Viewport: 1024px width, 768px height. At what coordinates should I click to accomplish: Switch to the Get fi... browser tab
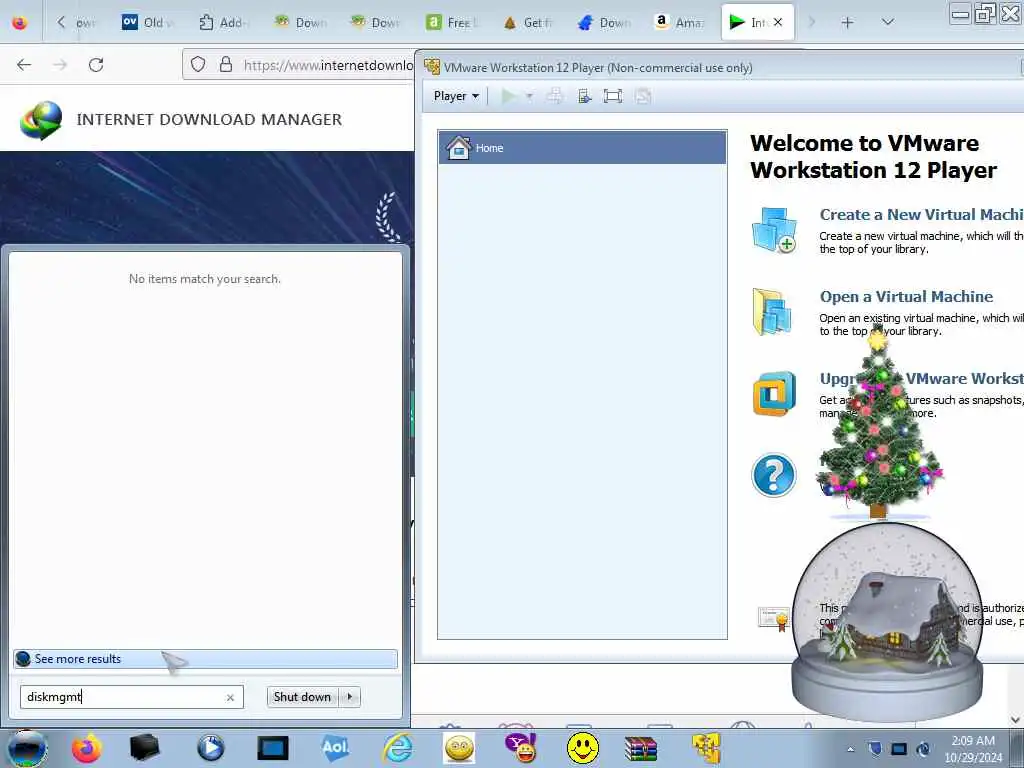point(528,22)
